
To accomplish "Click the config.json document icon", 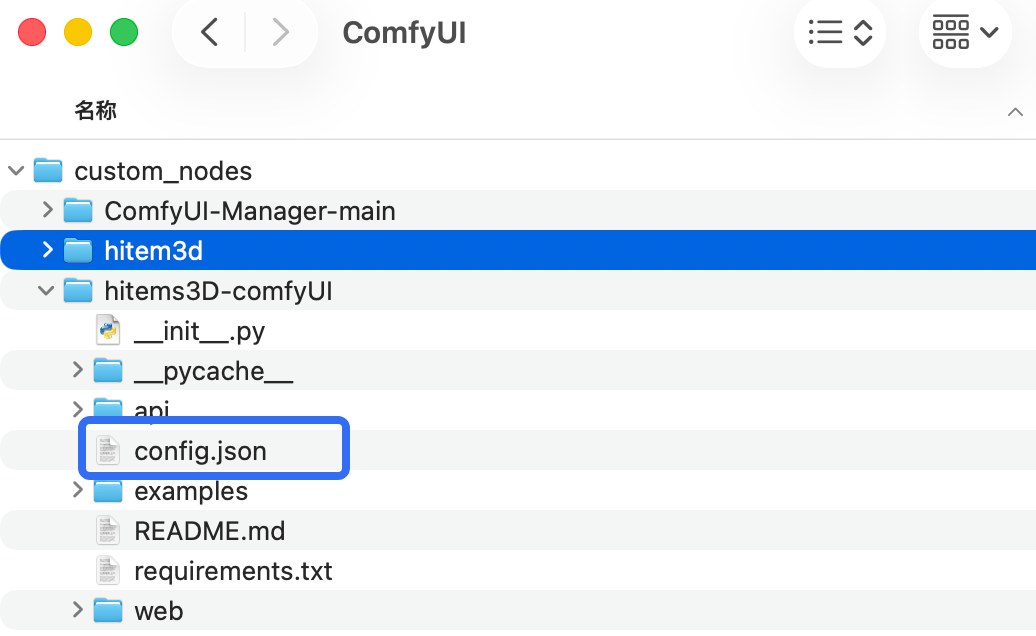I will click(x=107, y=450).
